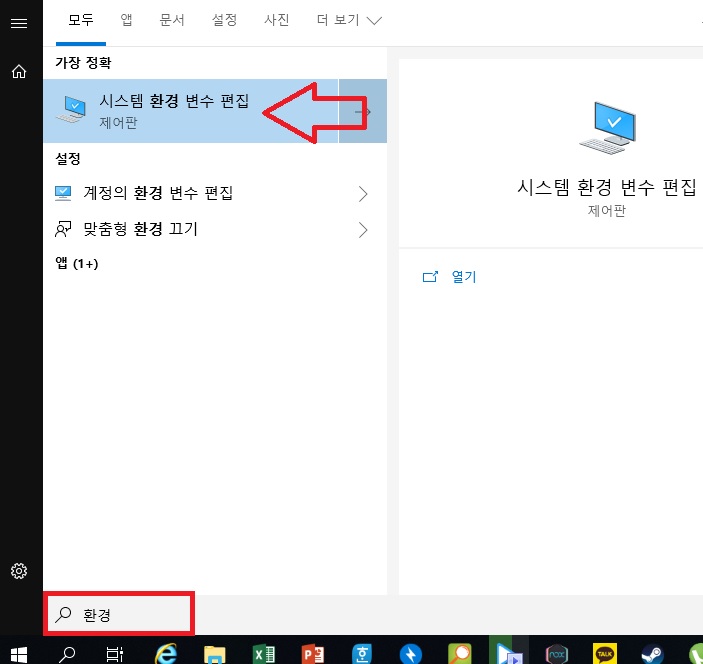Click the 설정 section header in the results
Screen dimensions: 703x664
68,158
